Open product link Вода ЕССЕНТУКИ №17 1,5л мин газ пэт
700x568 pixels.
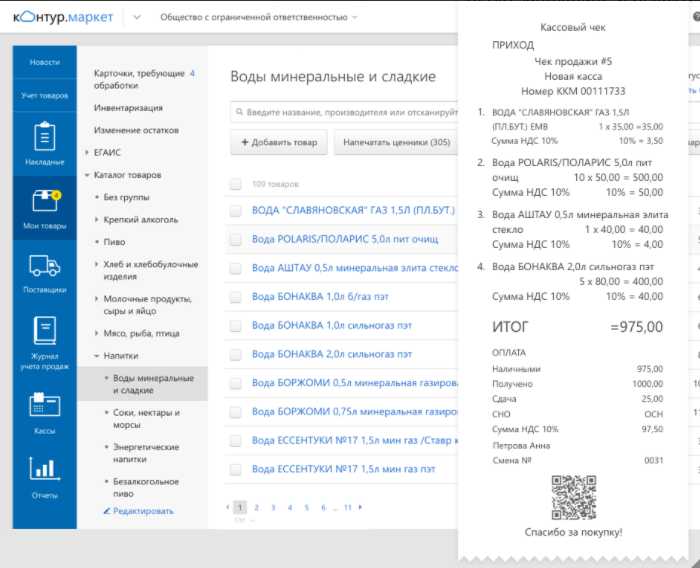pyautogui.click(x=343, y=469)
